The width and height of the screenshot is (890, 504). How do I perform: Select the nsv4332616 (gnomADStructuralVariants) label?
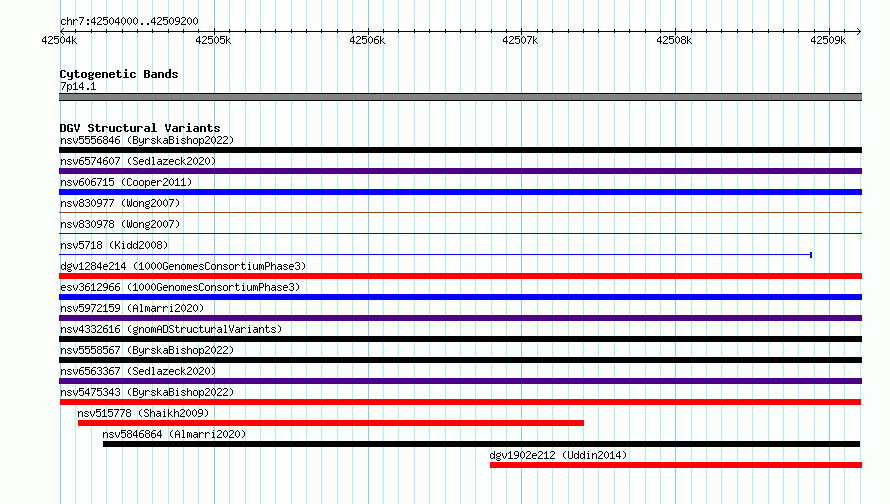(x=171, y=329)
